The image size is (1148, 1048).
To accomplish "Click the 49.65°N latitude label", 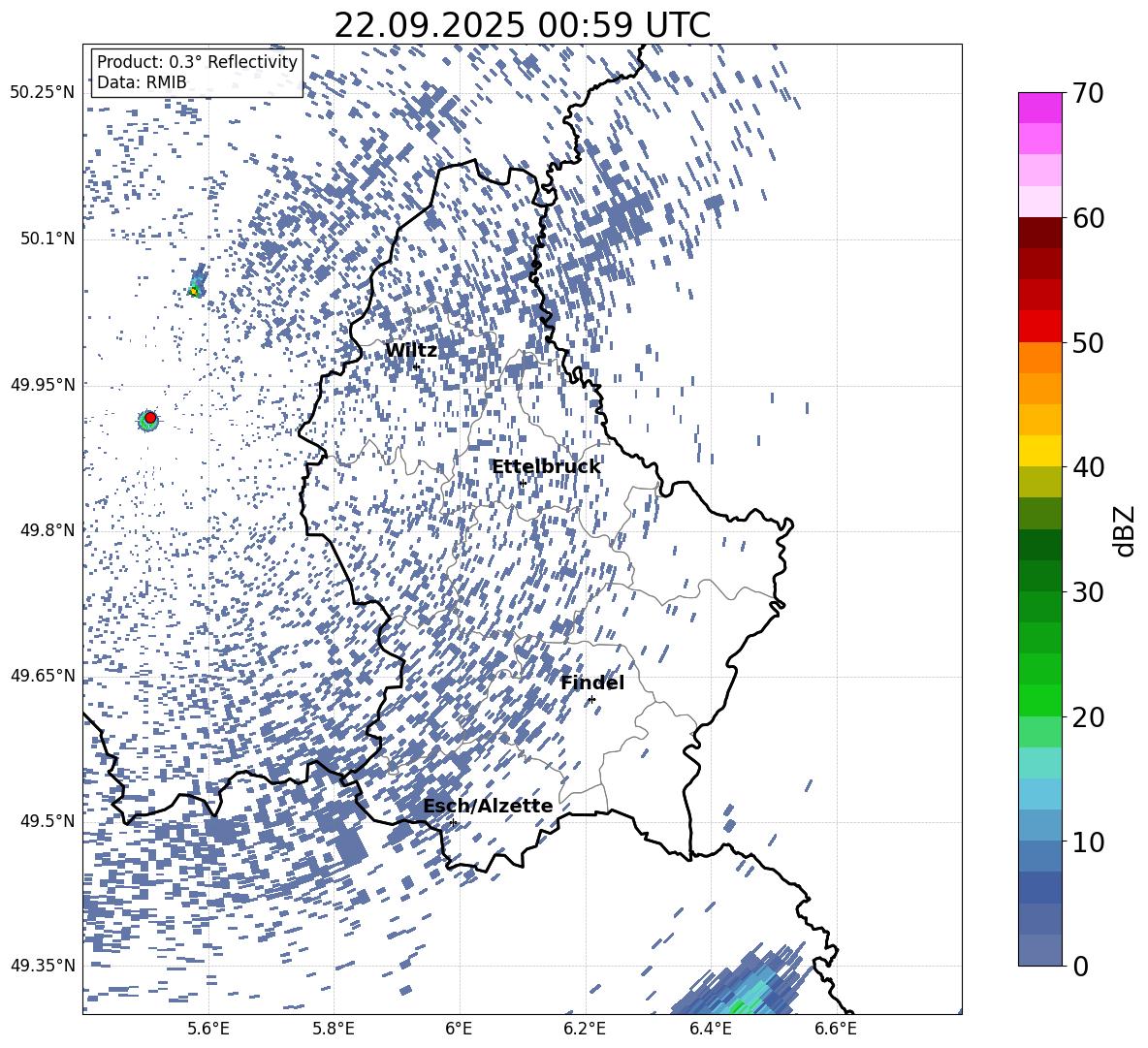I will click(43, 675).
